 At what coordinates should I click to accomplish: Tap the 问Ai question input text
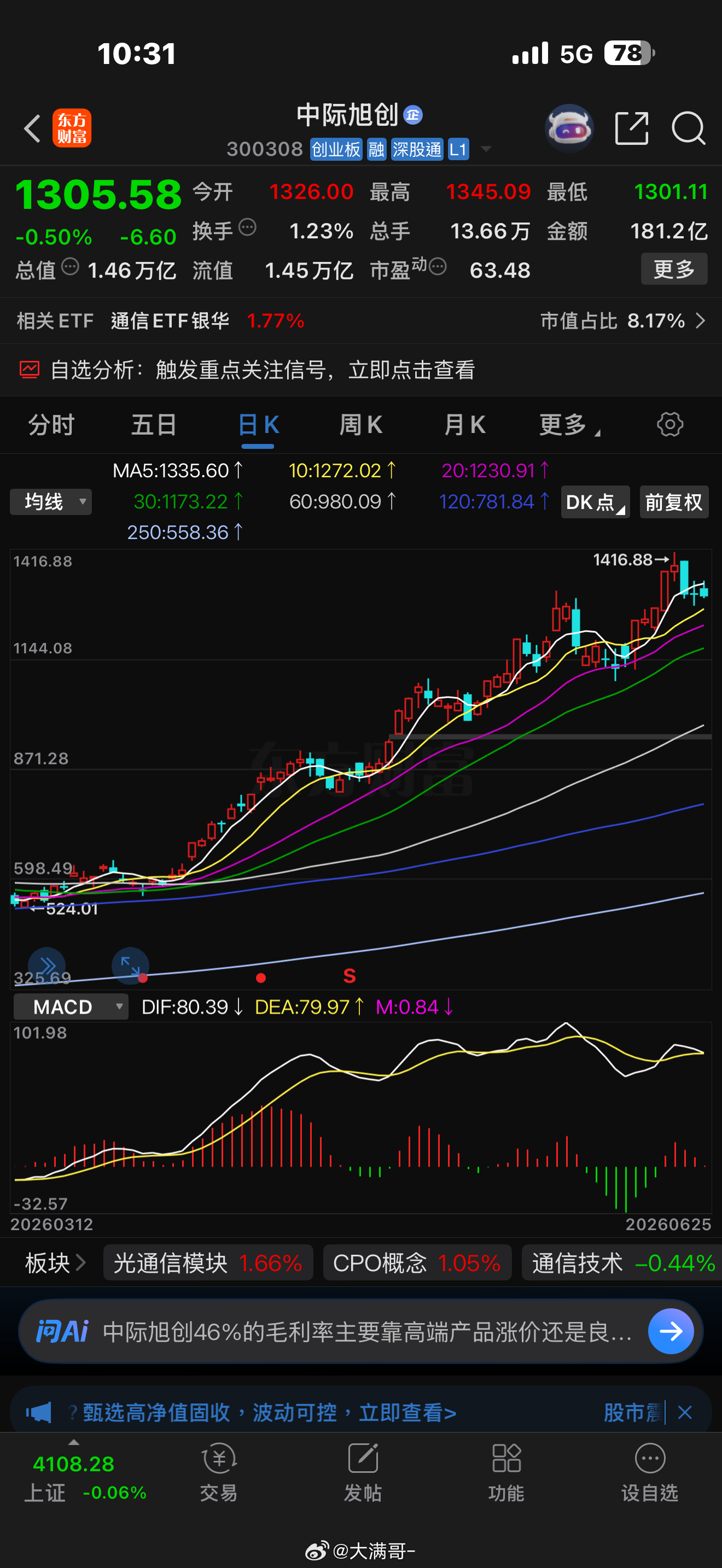click(x=367, y=1332)
